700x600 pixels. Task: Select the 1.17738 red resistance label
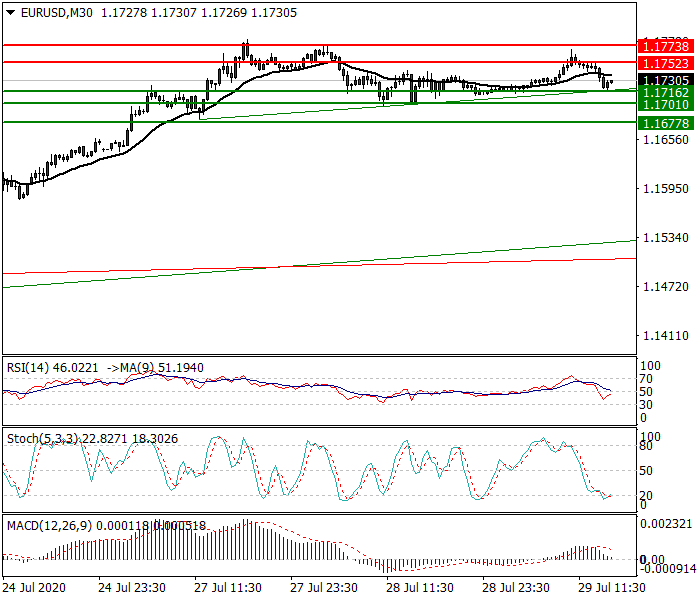(x=666, y=46)
